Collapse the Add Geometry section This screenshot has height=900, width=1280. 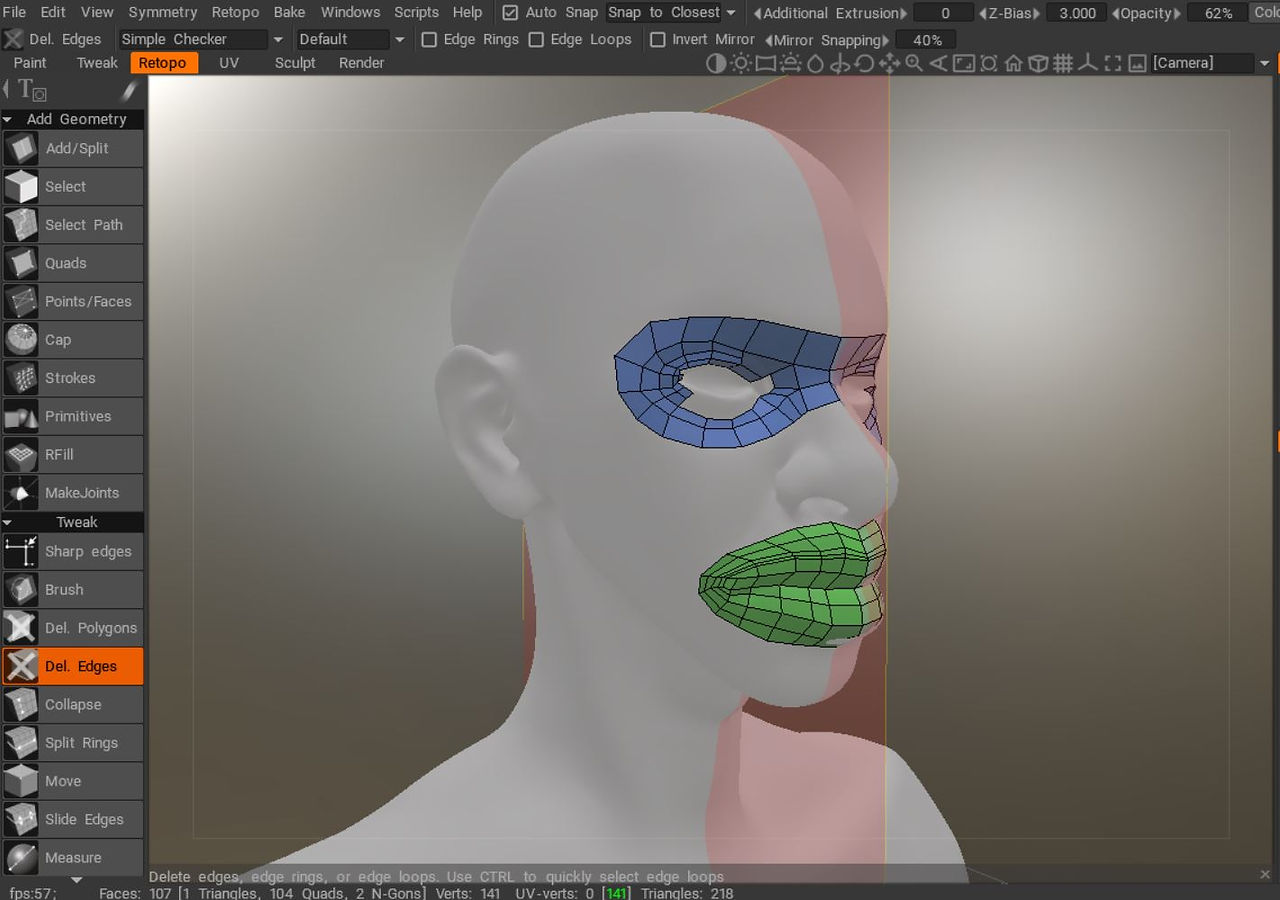point(73,119)
